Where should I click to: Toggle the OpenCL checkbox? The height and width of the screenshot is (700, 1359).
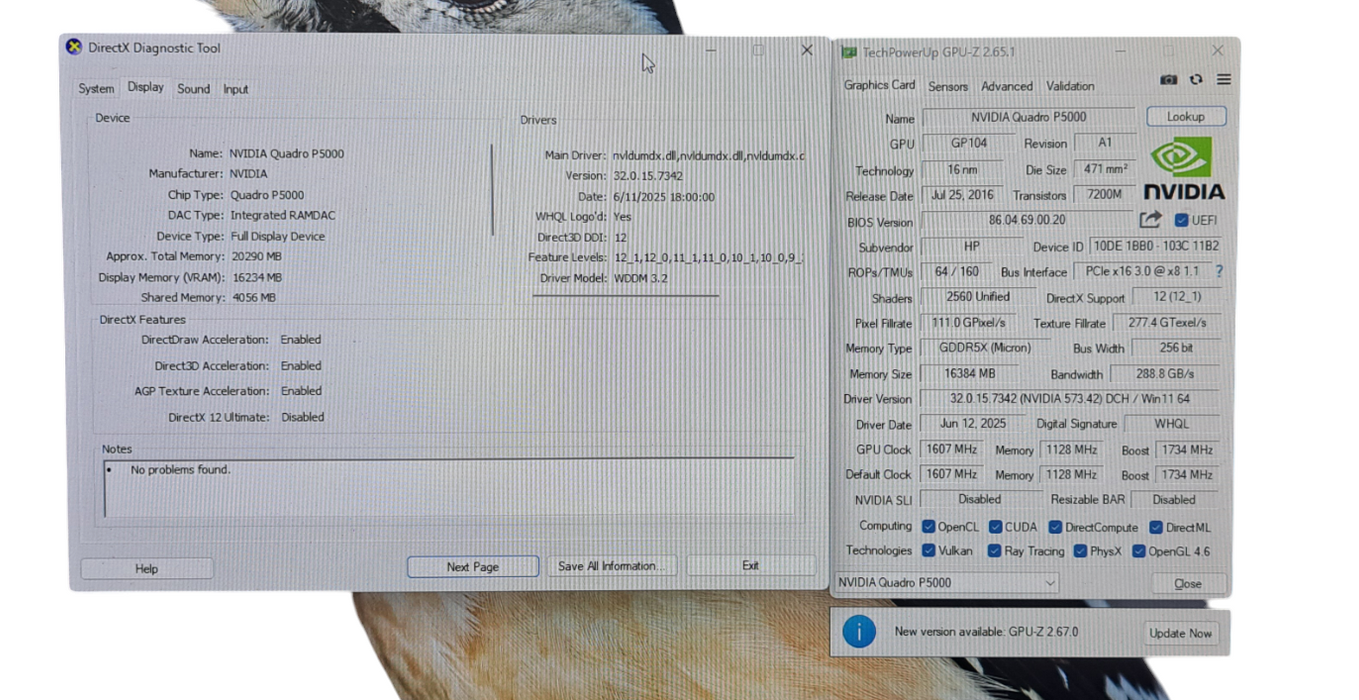928,527
